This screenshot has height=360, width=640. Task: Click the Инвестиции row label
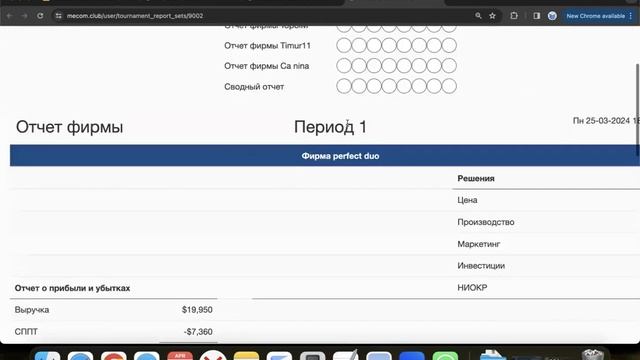tap(481, 266)
